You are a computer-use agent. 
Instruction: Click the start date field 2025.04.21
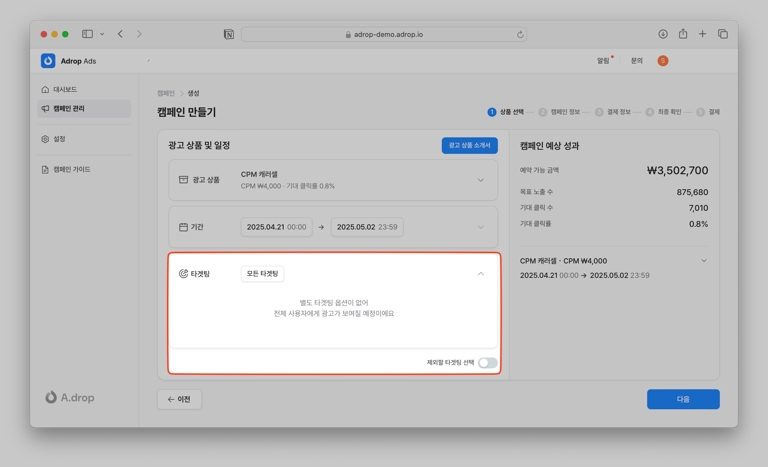[276, 227]
